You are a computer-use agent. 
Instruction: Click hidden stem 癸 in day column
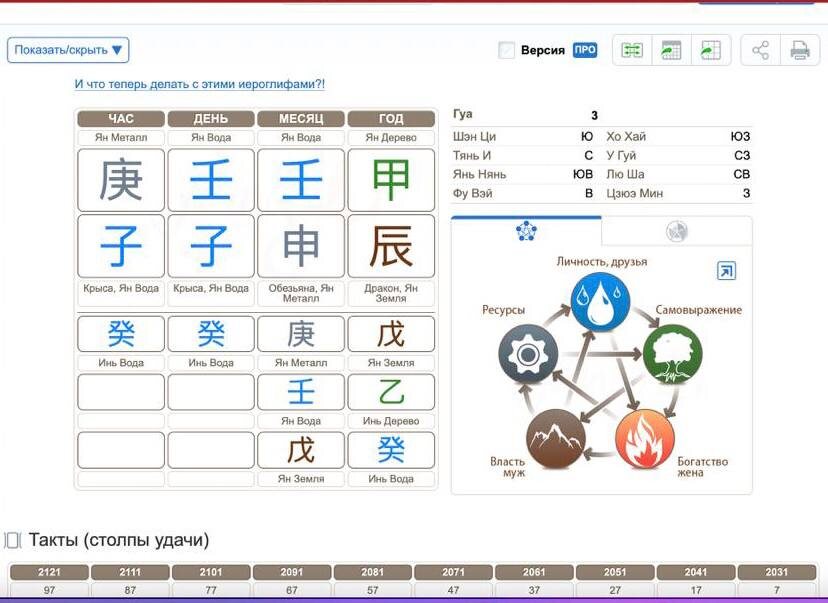[x=211, y=334]
